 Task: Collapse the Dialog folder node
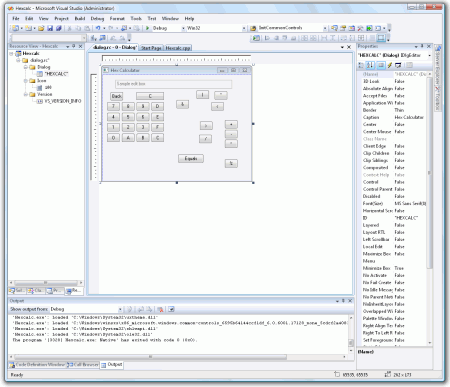tap(26, 67)
